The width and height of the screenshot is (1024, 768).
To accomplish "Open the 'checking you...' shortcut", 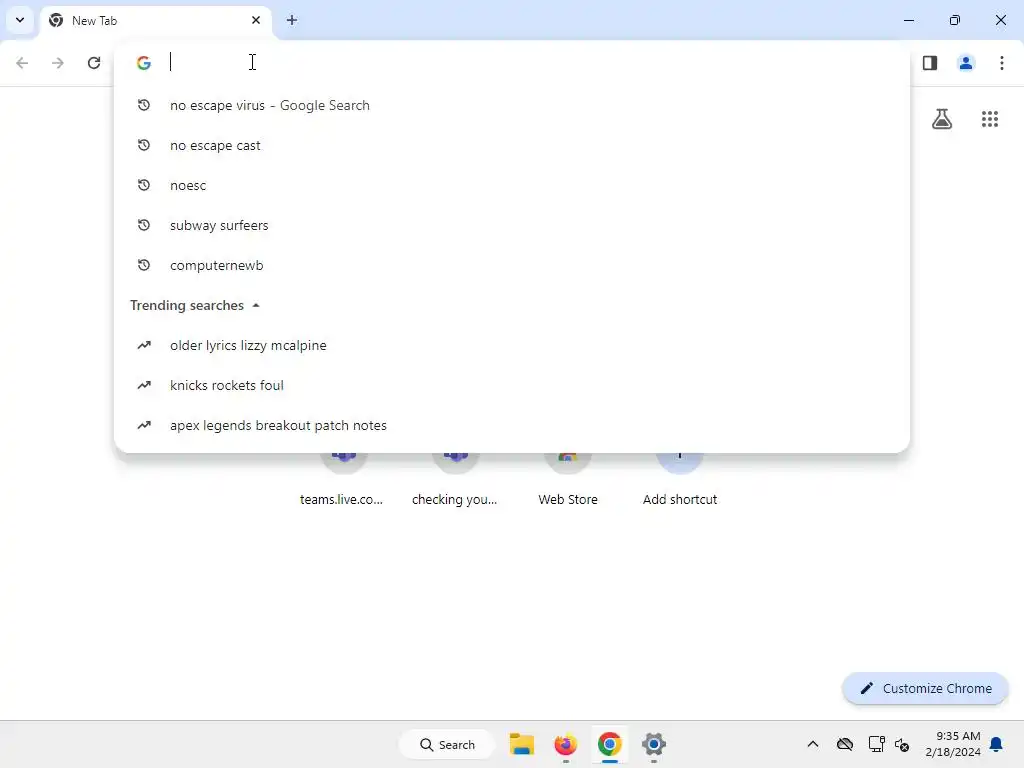I will pyautogui.click(x=455, y=480).
